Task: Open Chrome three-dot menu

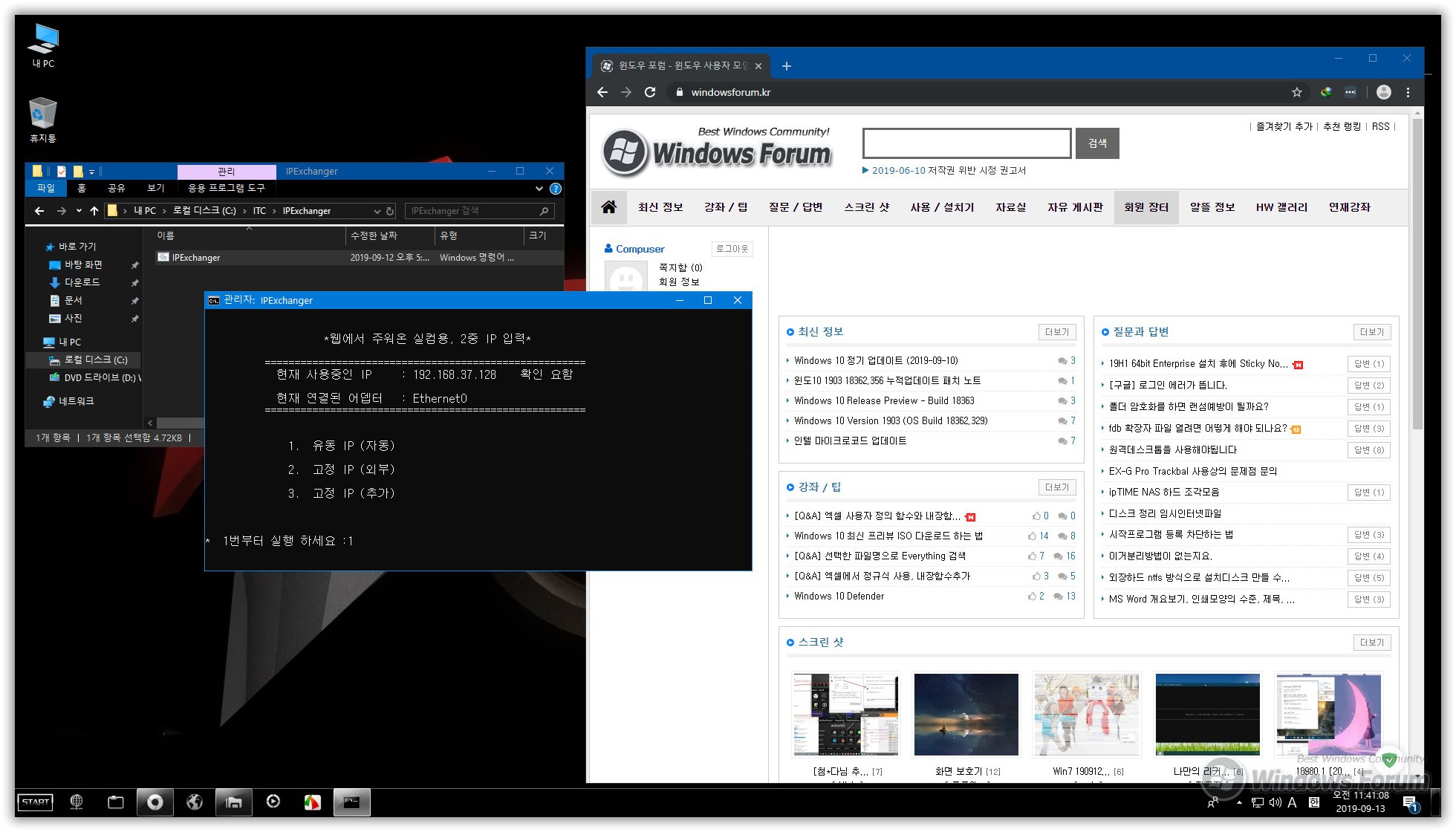Action: tap(1408, 92)
